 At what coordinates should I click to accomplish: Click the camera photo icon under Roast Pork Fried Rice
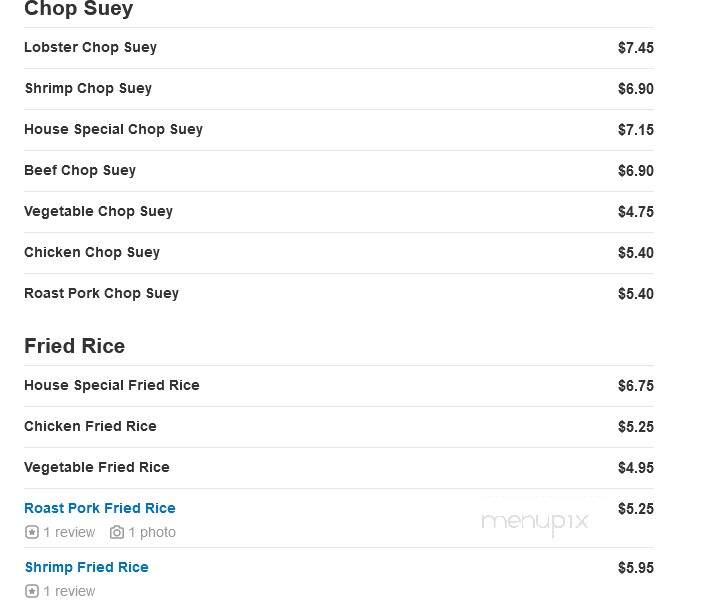117,532
